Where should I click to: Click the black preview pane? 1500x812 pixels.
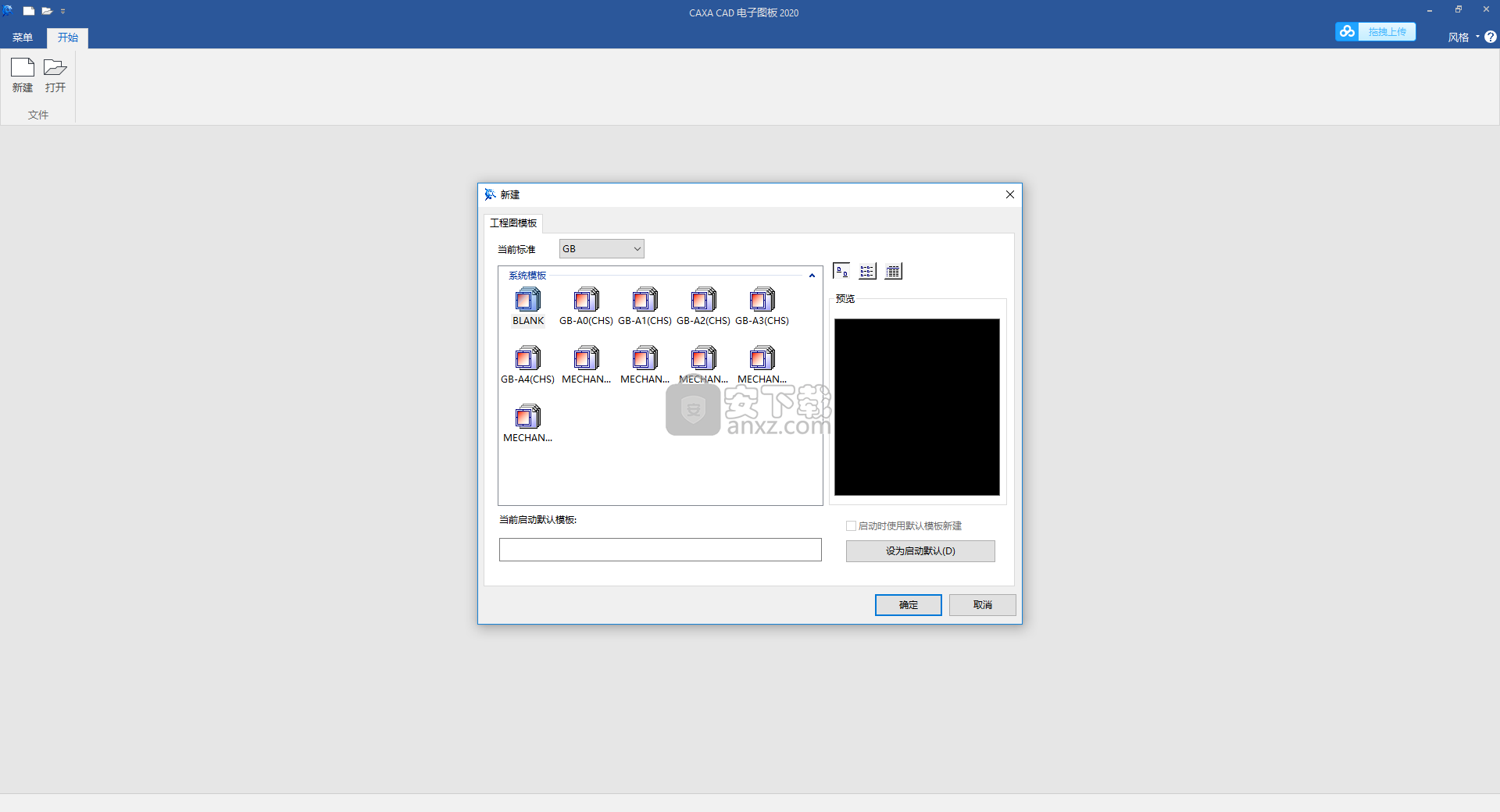[917, 407]
